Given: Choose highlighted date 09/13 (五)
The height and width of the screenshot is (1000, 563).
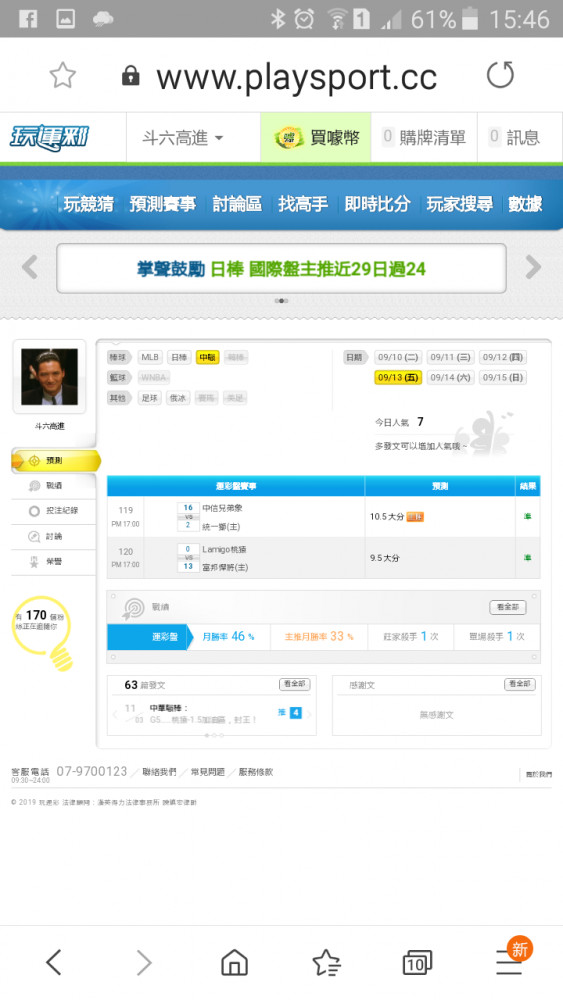Looking at the screenshot, I should pos(398,378).
